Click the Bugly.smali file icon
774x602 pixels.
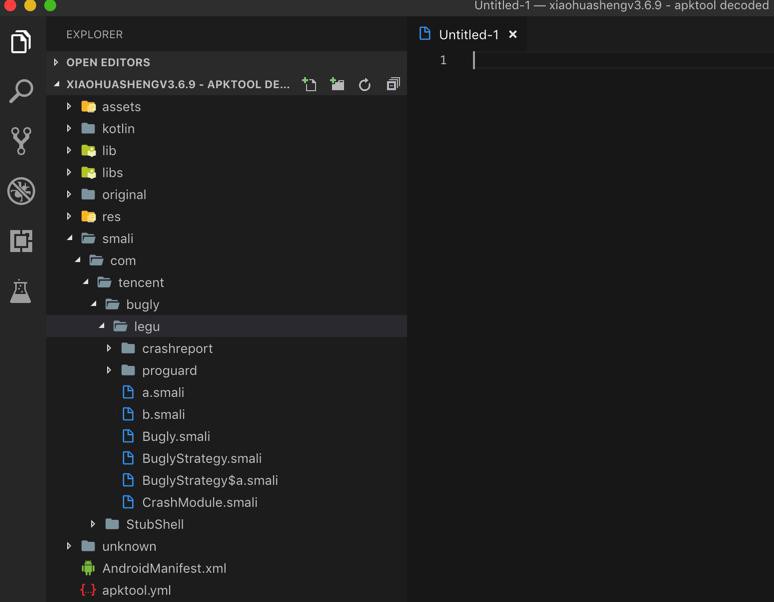[x=128, y=436]
